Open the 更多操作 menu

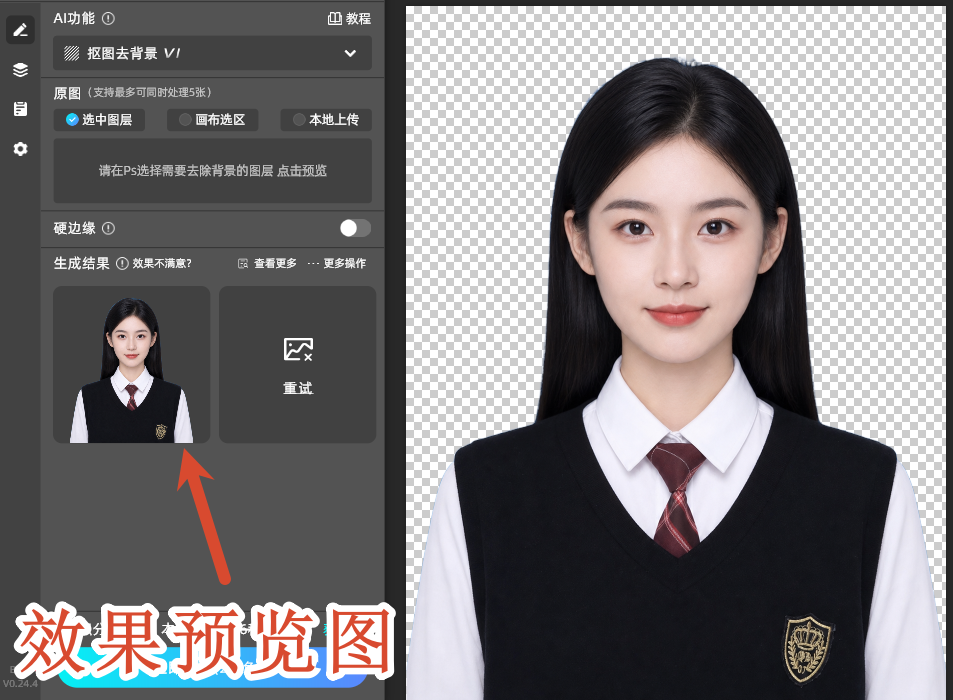[x=337, y=263]
